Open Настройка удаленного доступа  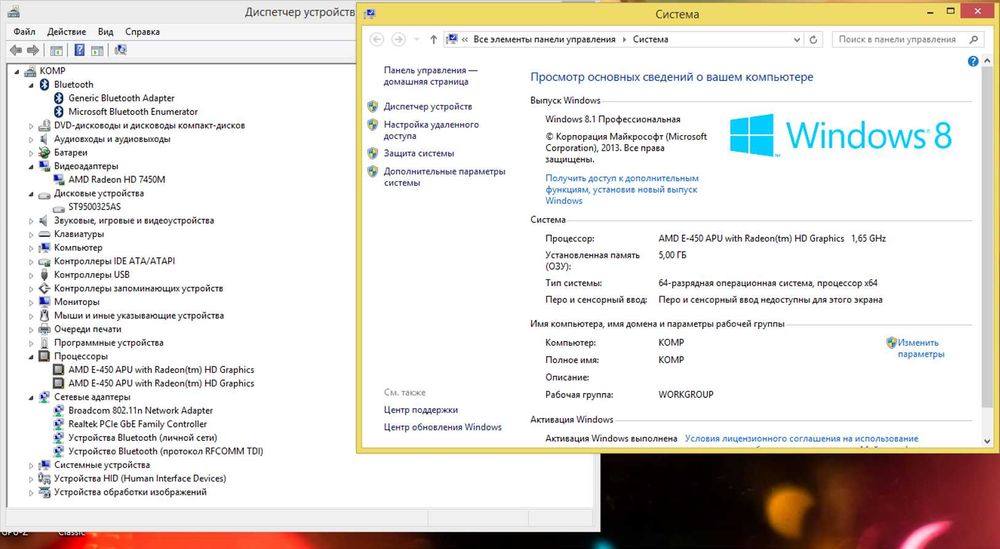click(x=431, y=130)
